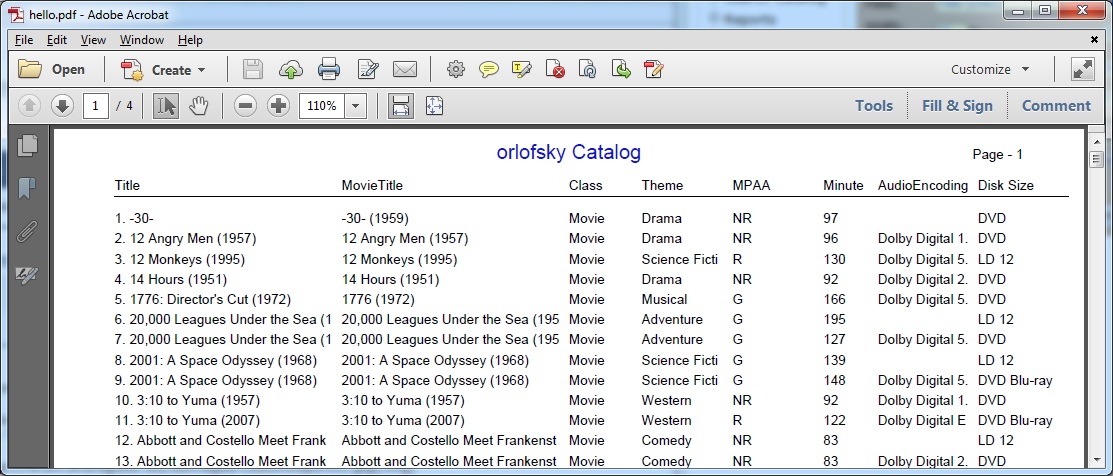
Task: Click the 'MovieTitle' column header
Action: [x=372, y=185]
